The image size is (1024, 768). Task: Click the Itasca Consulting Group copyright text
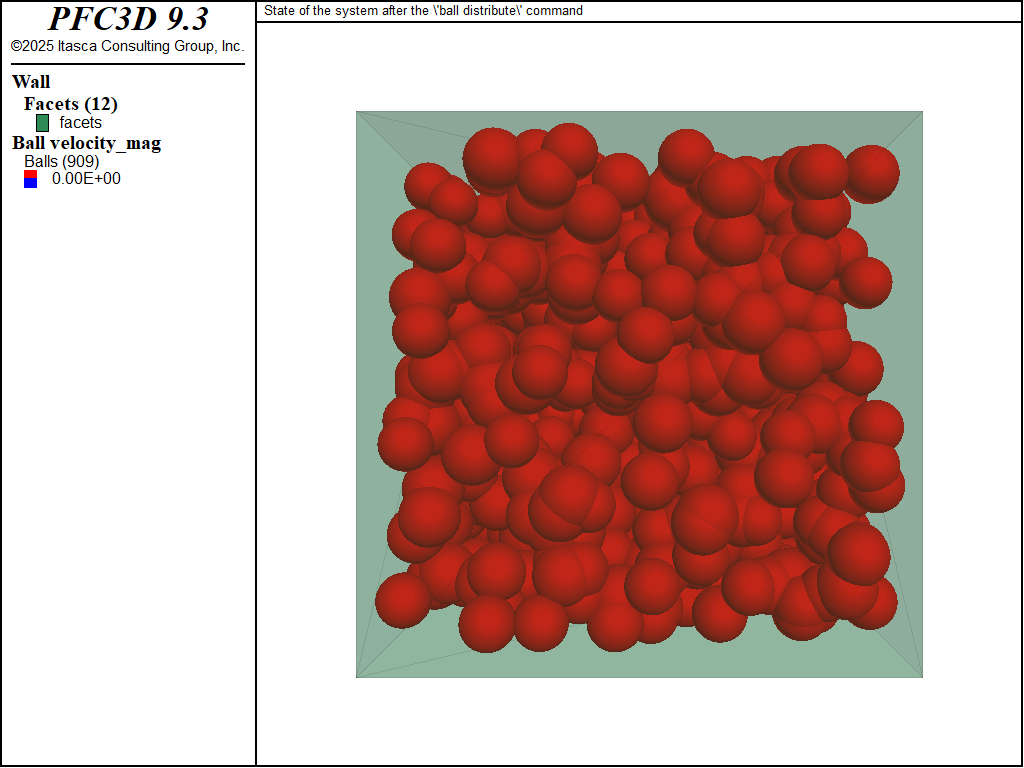coord(127,45)
